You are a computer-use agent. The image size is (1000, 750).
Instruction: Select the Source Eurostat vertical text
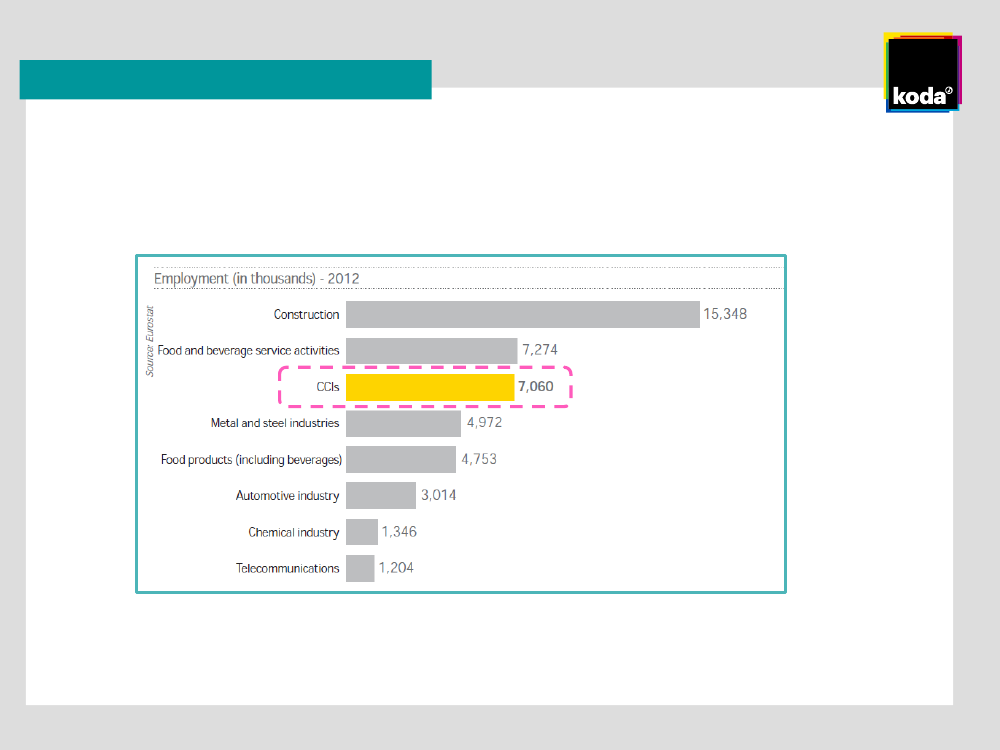point(150,340)
